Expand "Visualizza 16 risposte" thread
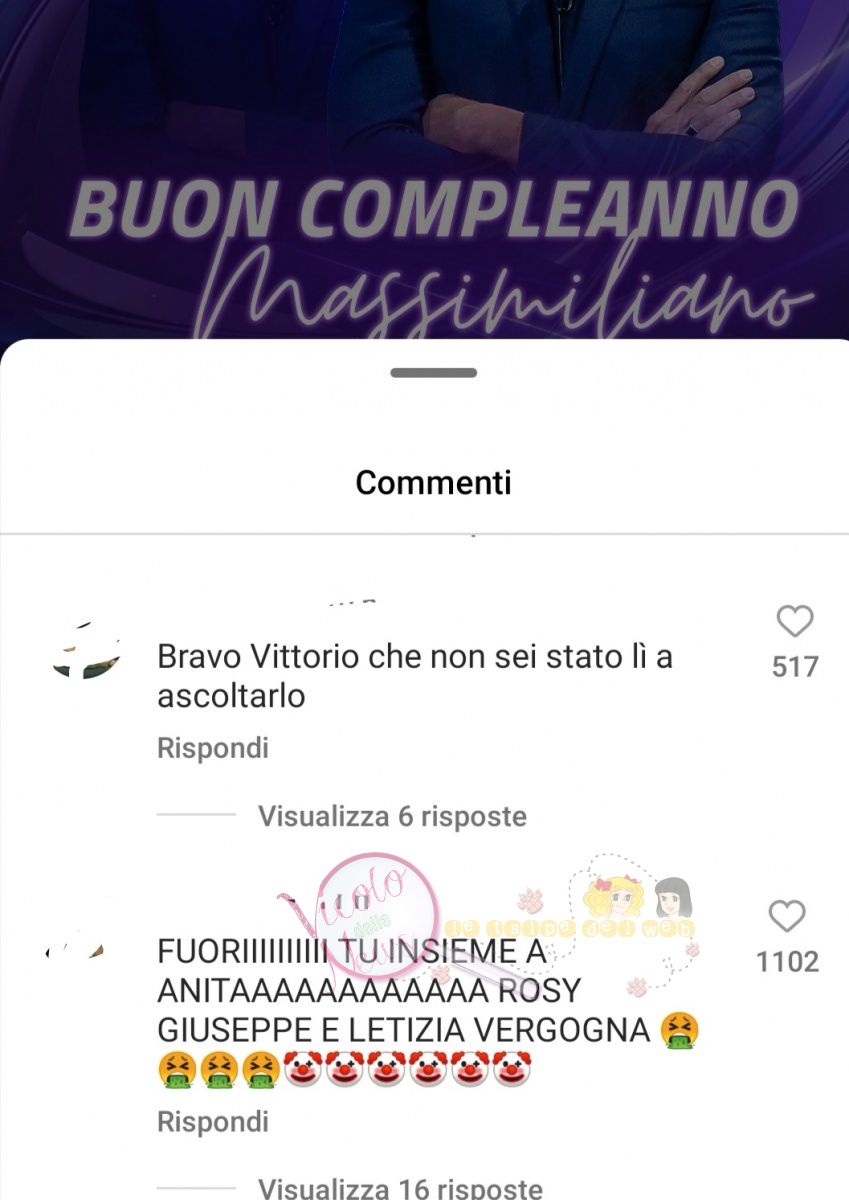849x1200 pixels. point(400,1188)
